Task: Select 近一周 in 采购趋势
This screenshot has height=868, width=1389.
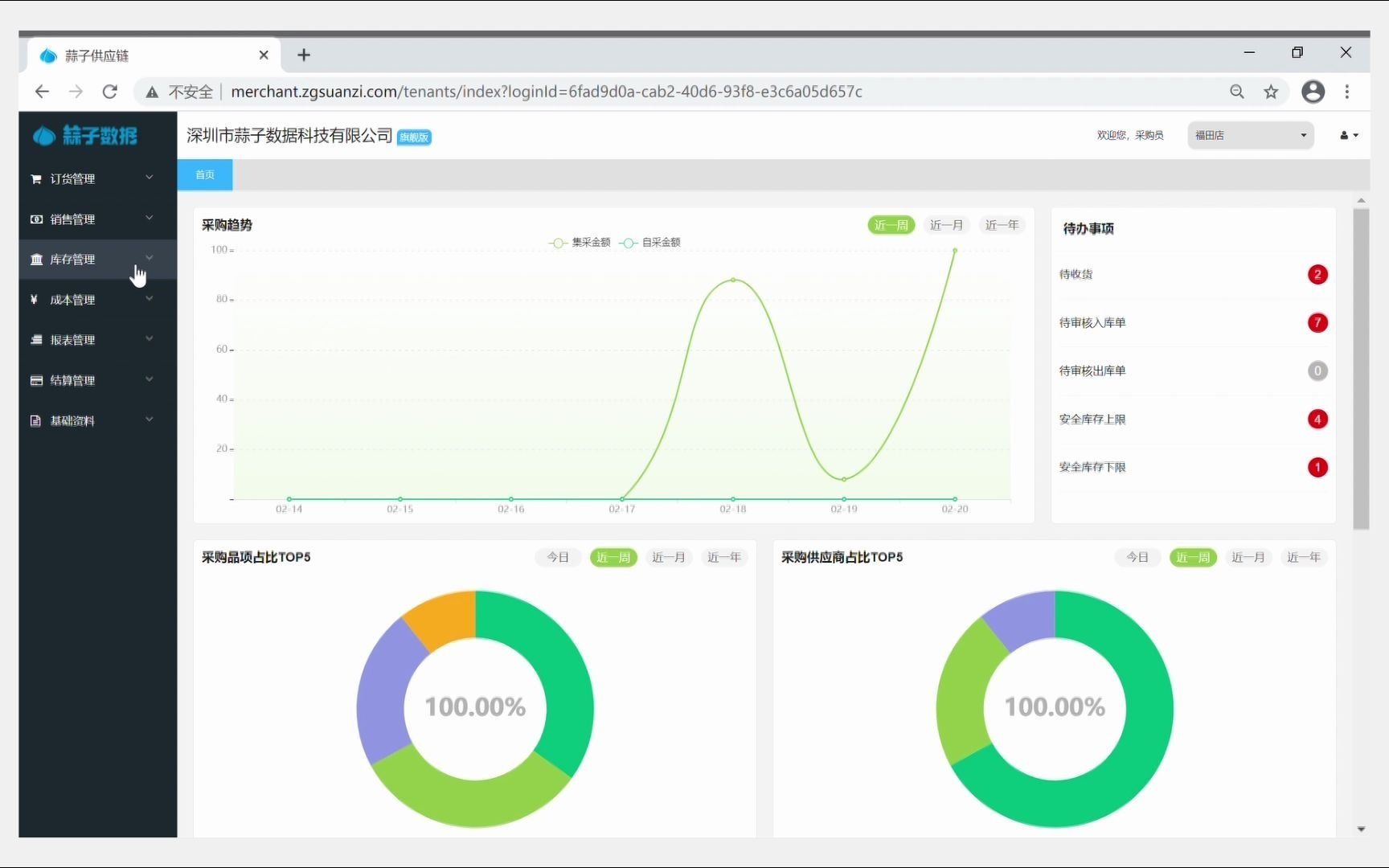Action: click(x=891, y=225)
